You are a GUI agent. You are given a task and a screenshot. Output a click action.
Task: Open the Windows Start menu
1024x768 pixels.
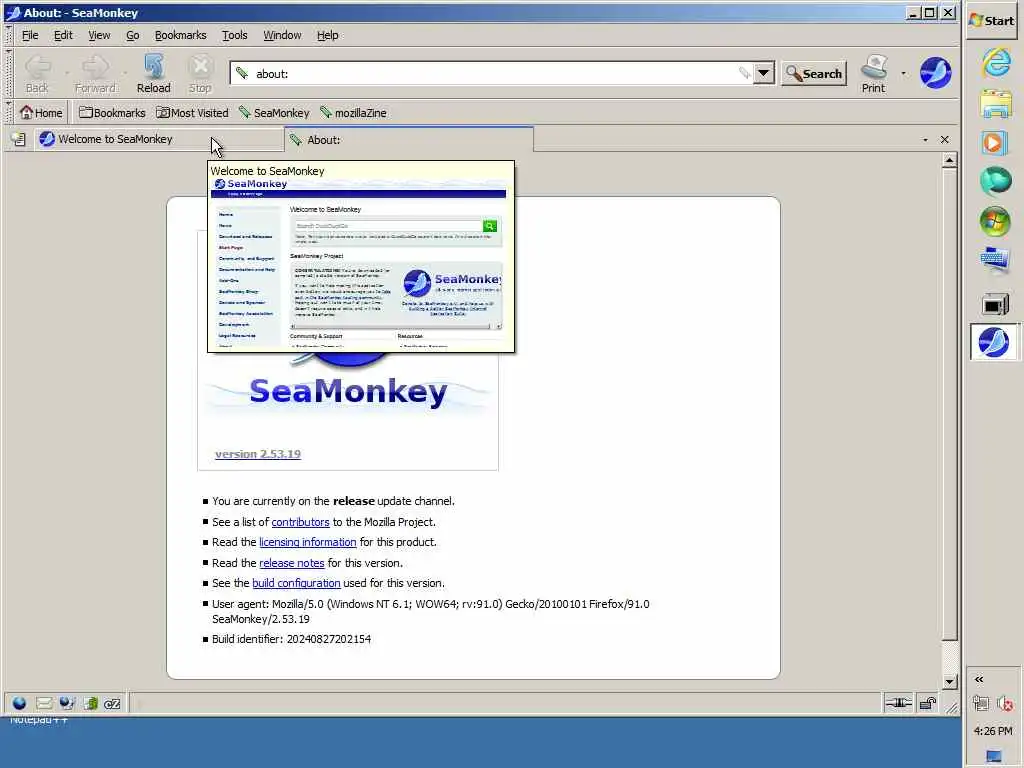[992, 21]
